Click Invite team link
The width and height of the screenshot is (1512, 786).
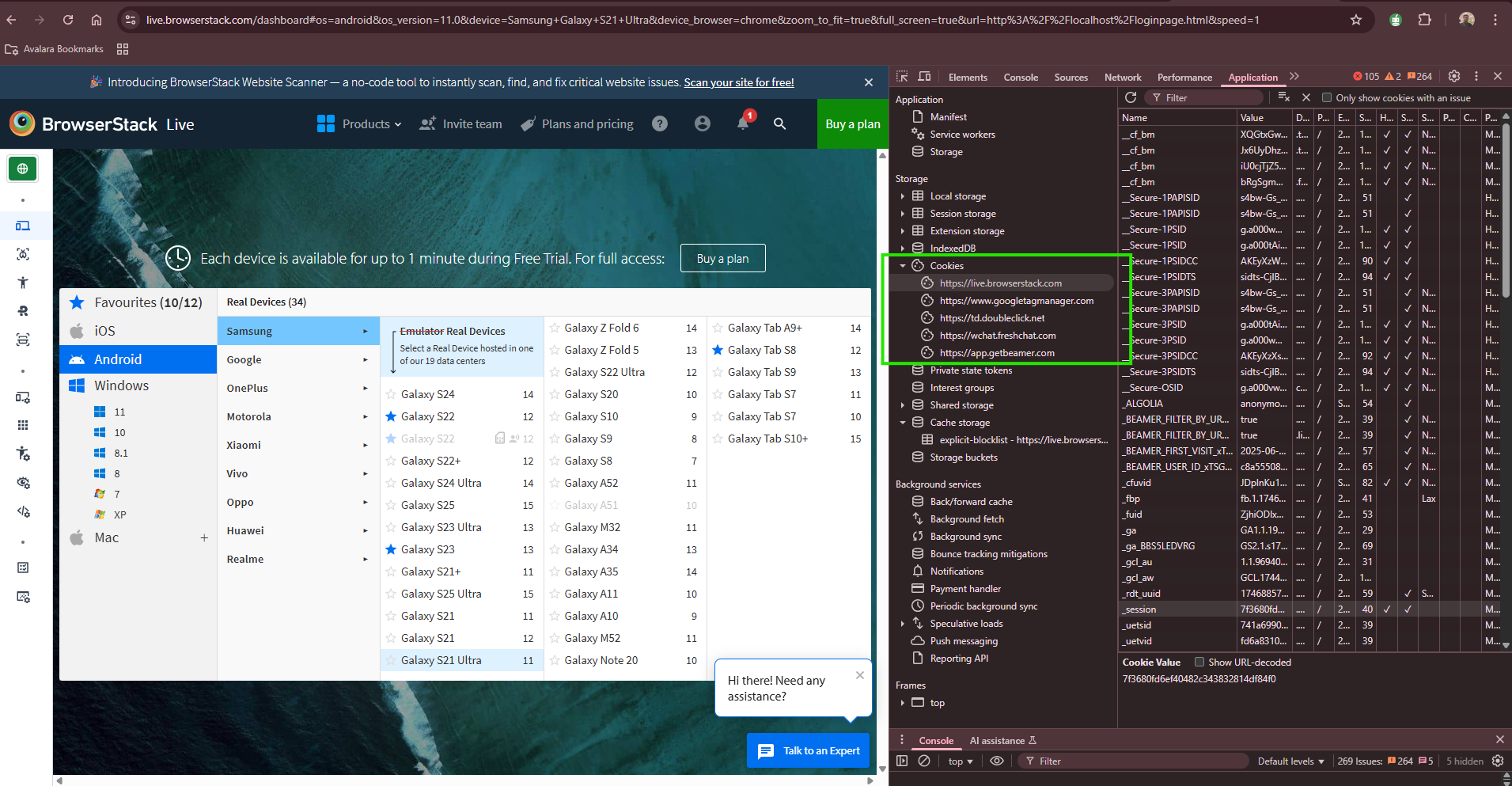(x=460, y=123)
